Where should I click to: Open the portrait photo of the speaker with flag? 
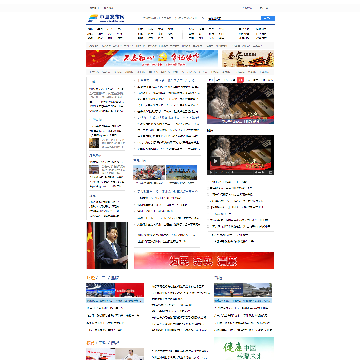pos(107,245)
